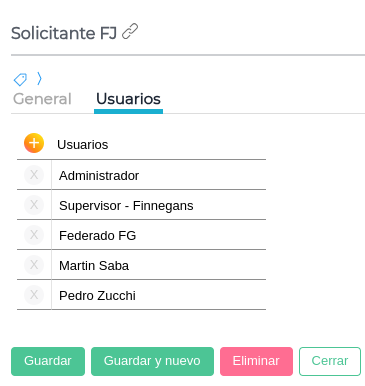Remove Administrador with its X icon
Viewport: 365px width, 386px height.
[x=34, y=175]
